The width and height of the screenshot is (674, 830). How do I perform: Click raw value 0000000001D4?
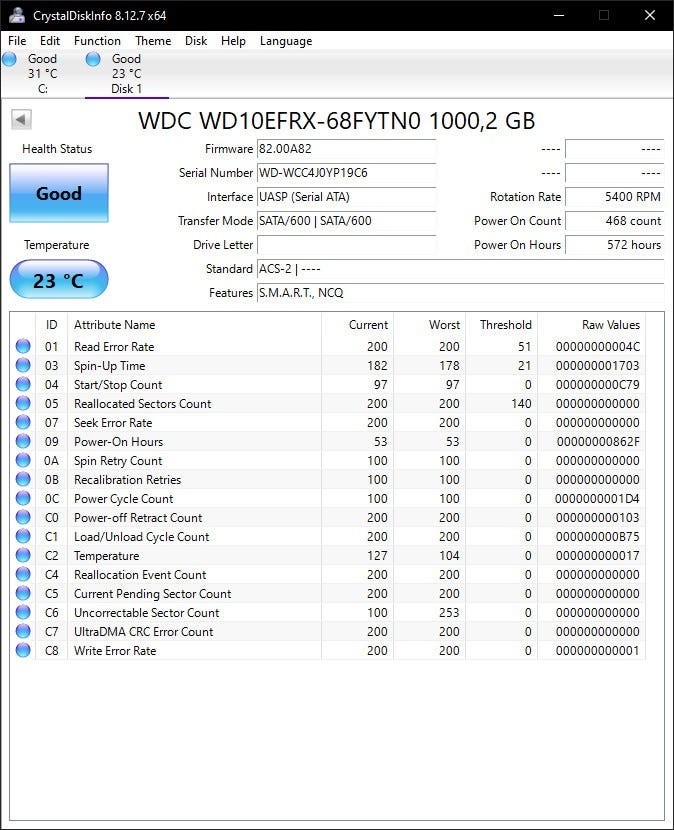pyautogui.click(x=598, y=499)
